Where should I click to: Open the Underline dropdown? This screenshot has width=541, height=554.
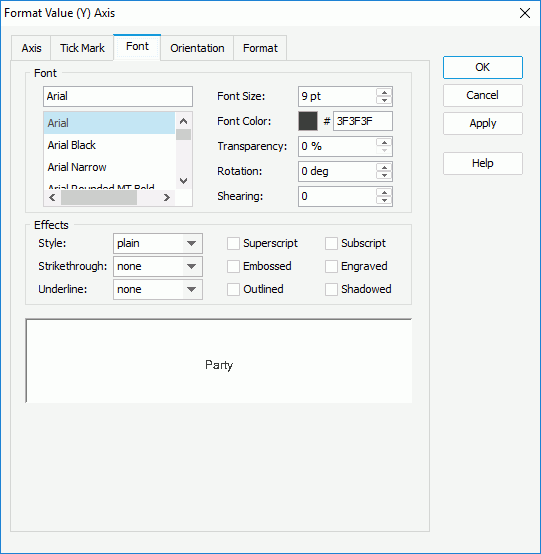[158, 289]
